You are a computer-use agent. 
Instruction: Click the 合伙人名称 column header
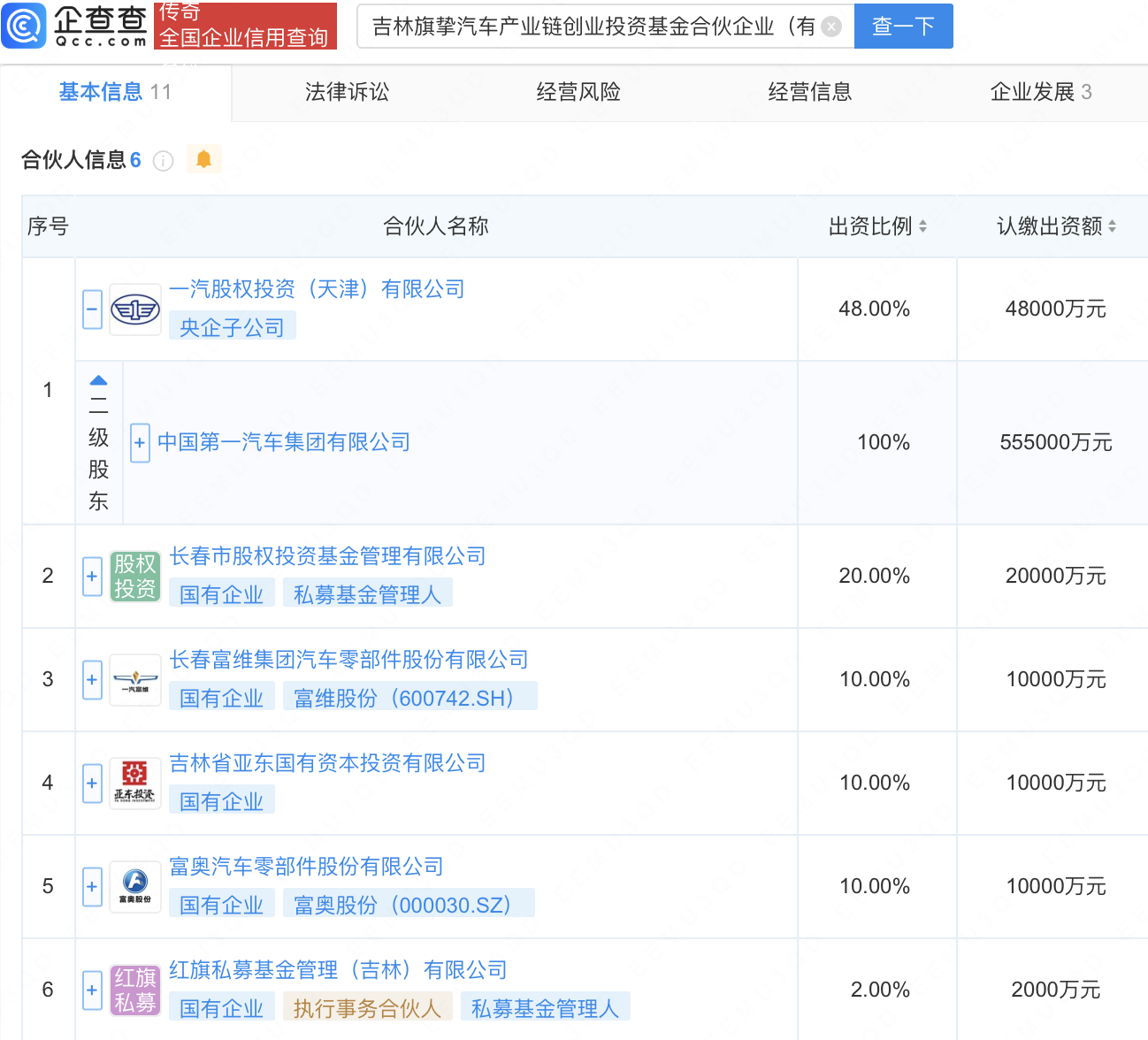tap(436, 226)
